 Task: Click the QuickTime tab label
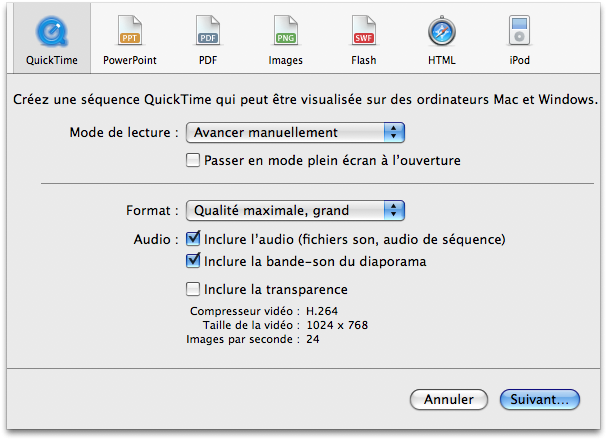tap(52, 60)
